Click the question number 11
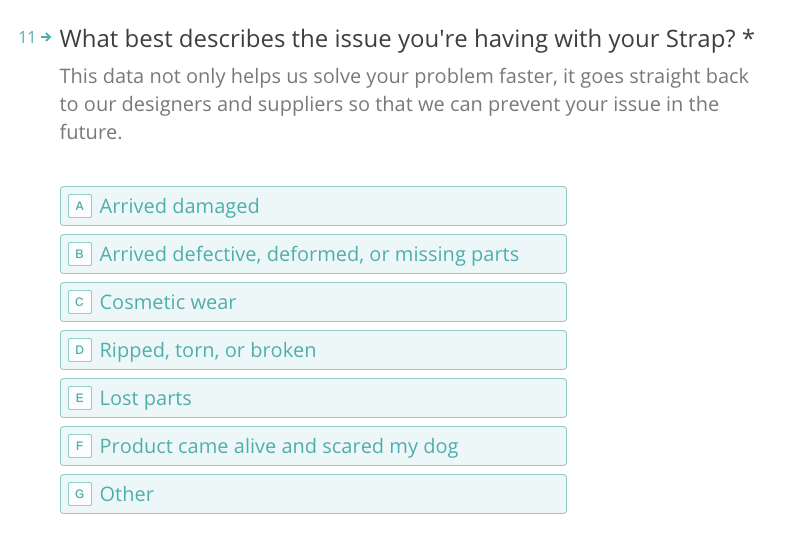This screenshot has width=800, height=558. [27, 38]
